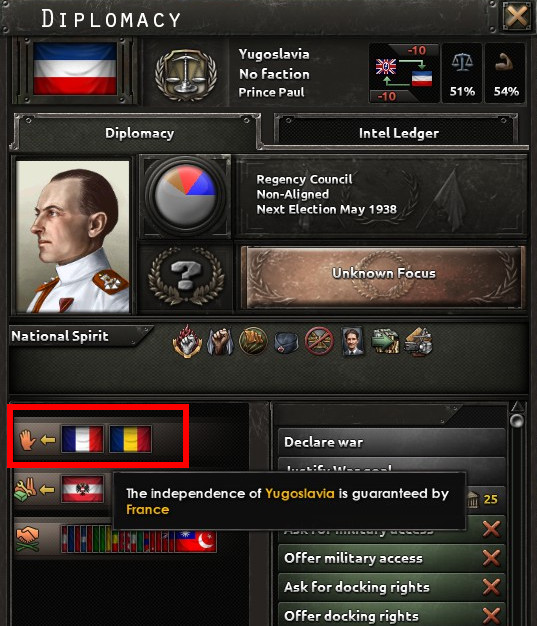This screenshot has width=537, height=626.
Task: Click the party popularity pie chart
Action: coord(185,196)
